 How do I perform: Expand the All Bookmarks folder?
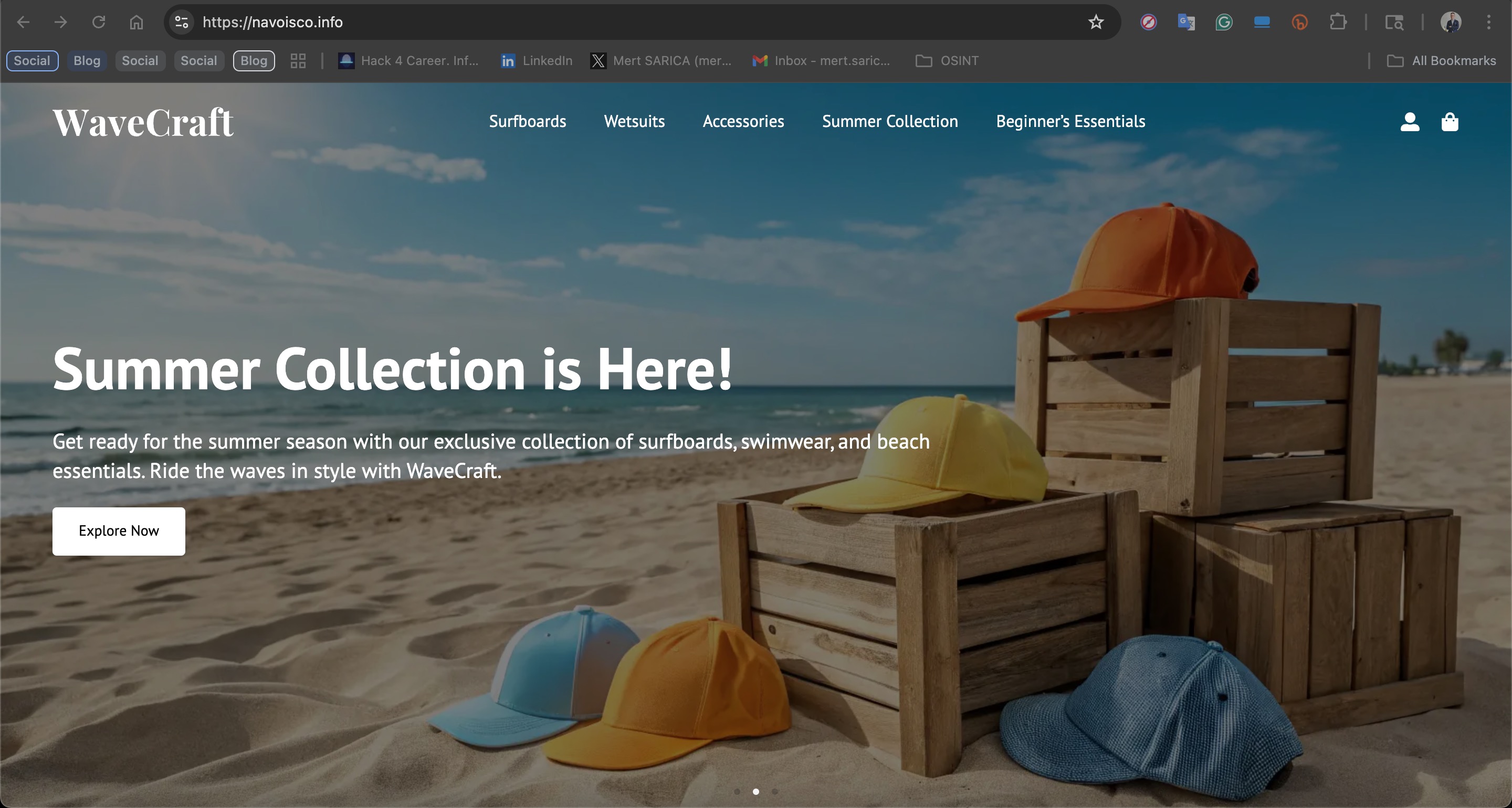(x=1441, y=60)
